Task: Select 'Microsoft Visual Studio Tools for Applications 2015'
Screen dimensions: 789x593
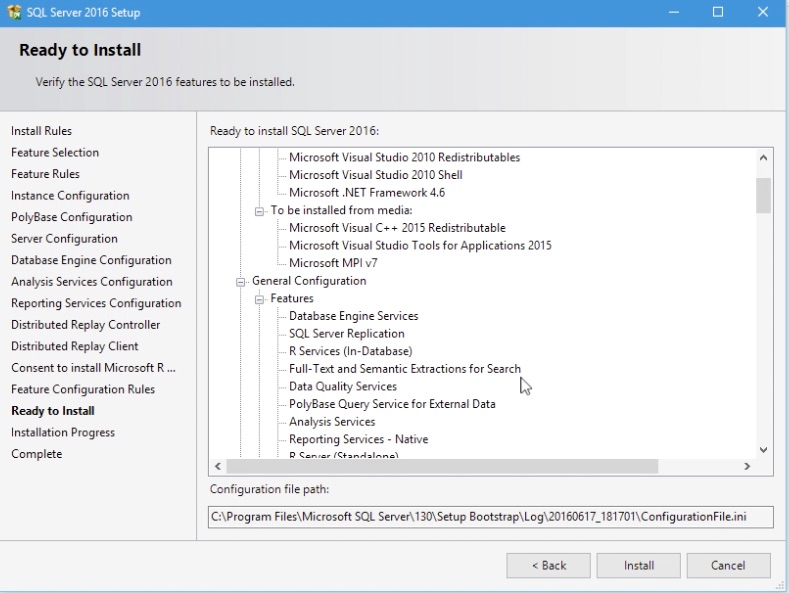Action: click(x=420, y=246)
